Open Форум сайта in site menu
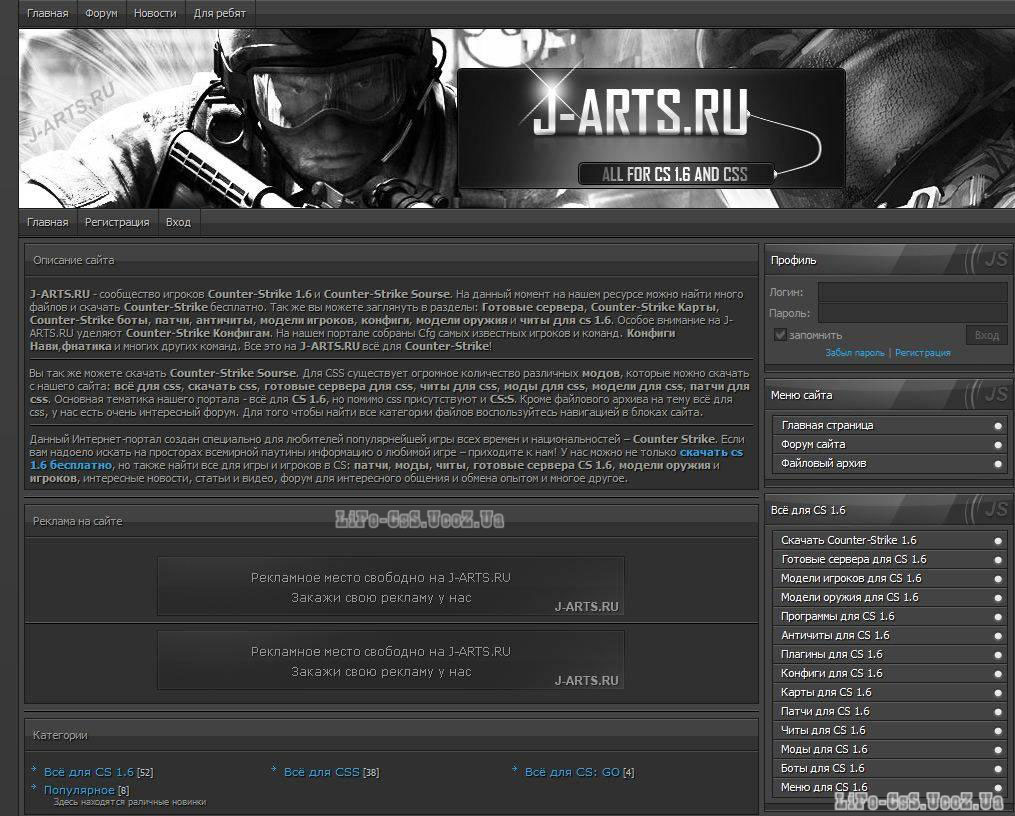This screenshot has width=1015, height=816. point(890,444)
